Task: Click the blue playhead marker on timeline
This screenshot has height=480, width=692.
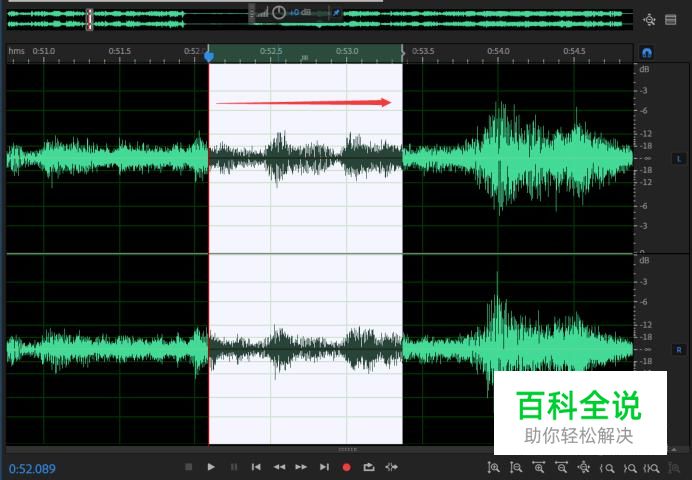Action: [209, 56]
